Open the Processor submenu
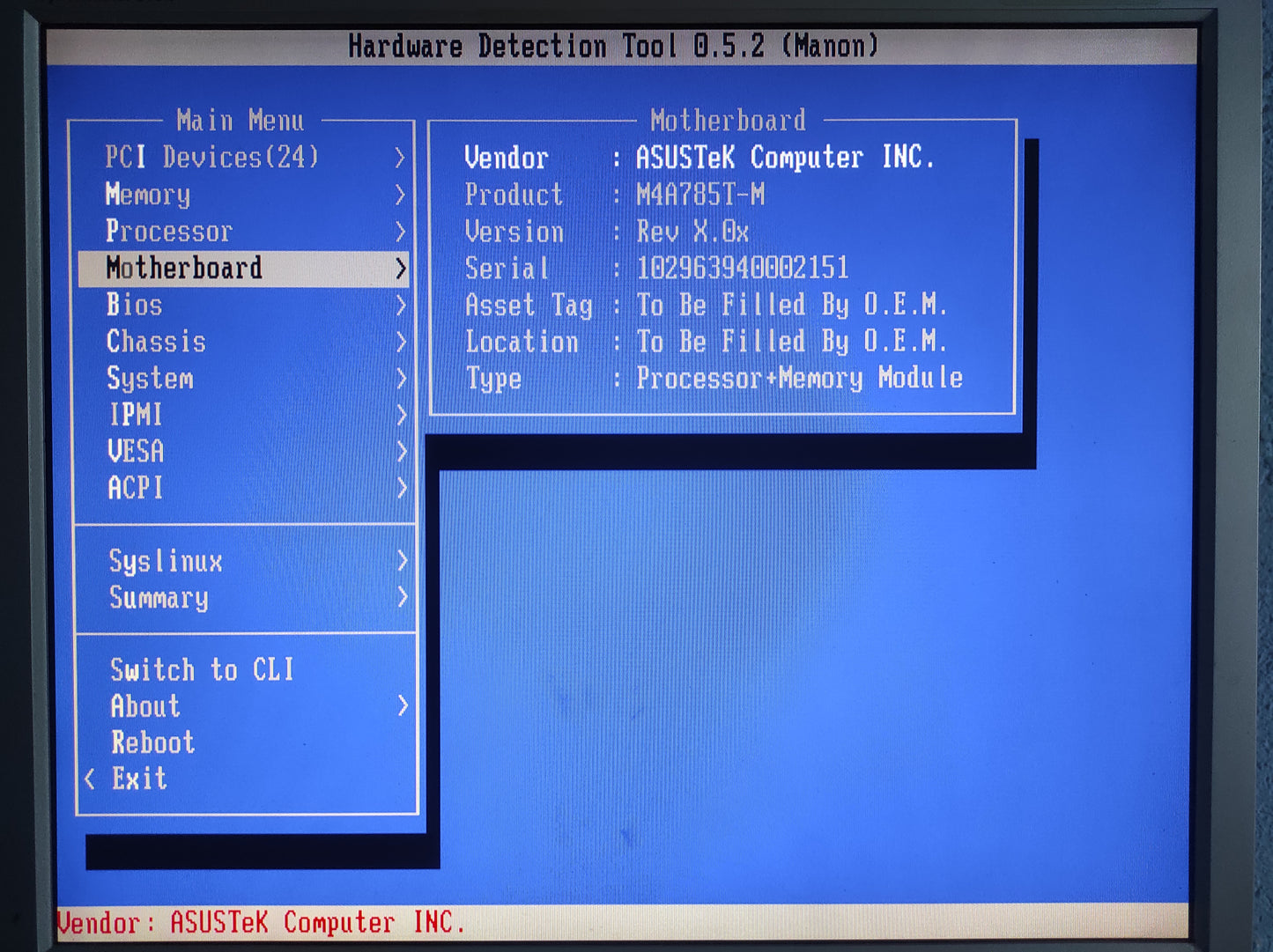Viewport: 1273px width, 952px height. click(x=169, y=232)
